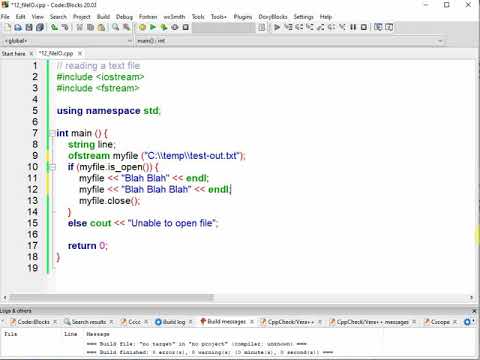Create a new file with the toolbar icon
The width and height of the screenshot is (480, 360).
coord(7,27)
